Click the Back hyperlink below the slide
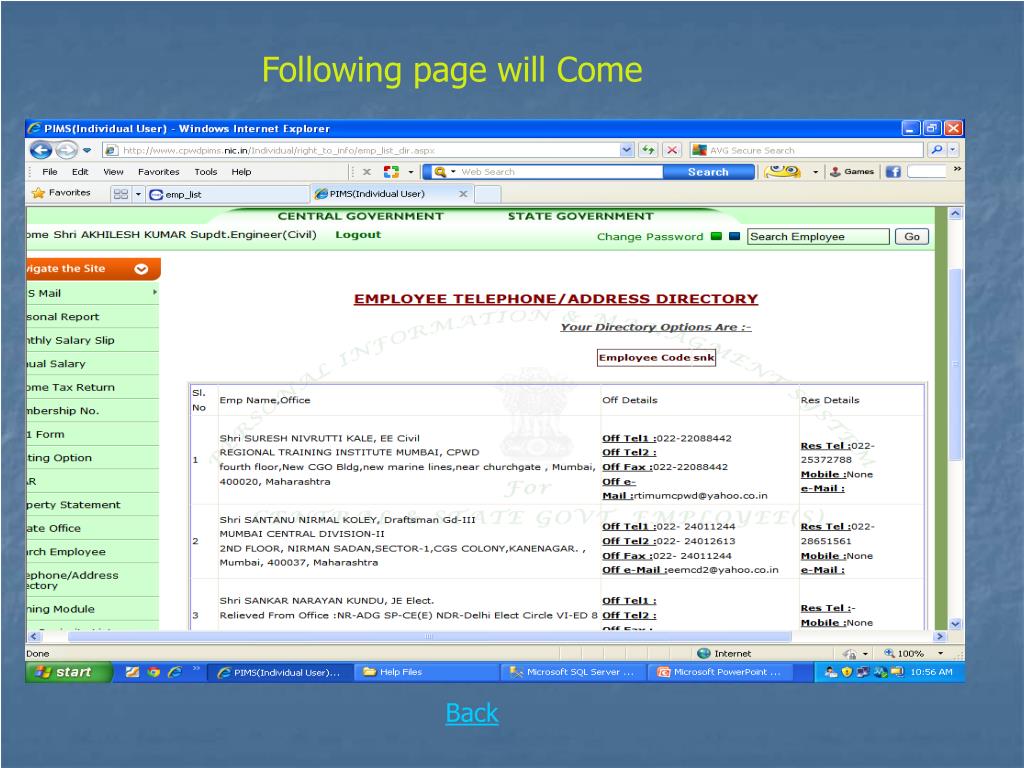 470,712
